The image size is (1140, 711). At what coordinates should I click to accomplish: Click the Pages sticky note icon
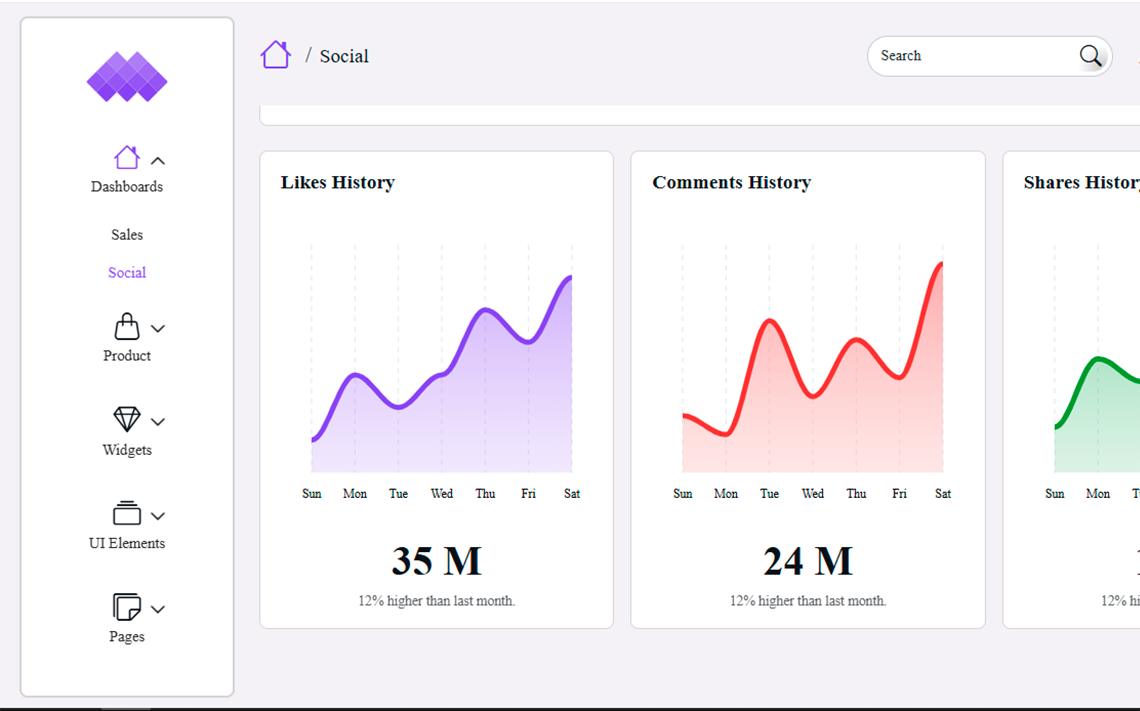(127, 606)
